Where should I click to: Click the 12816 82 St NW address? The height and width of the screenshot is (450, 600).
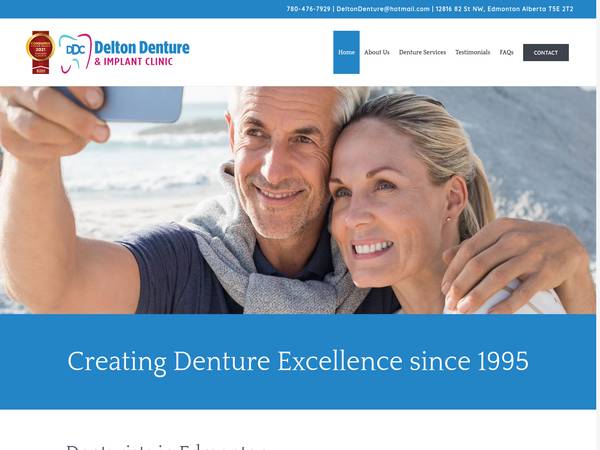(x=504, y=9)
